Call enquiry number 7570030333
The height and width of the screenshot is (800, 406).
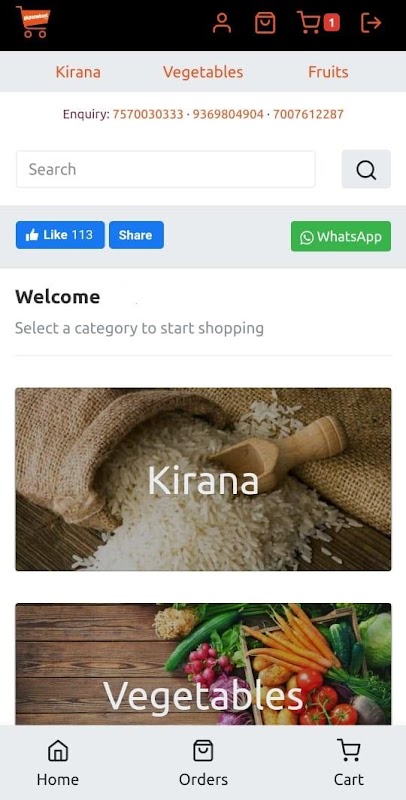(148, 114)
